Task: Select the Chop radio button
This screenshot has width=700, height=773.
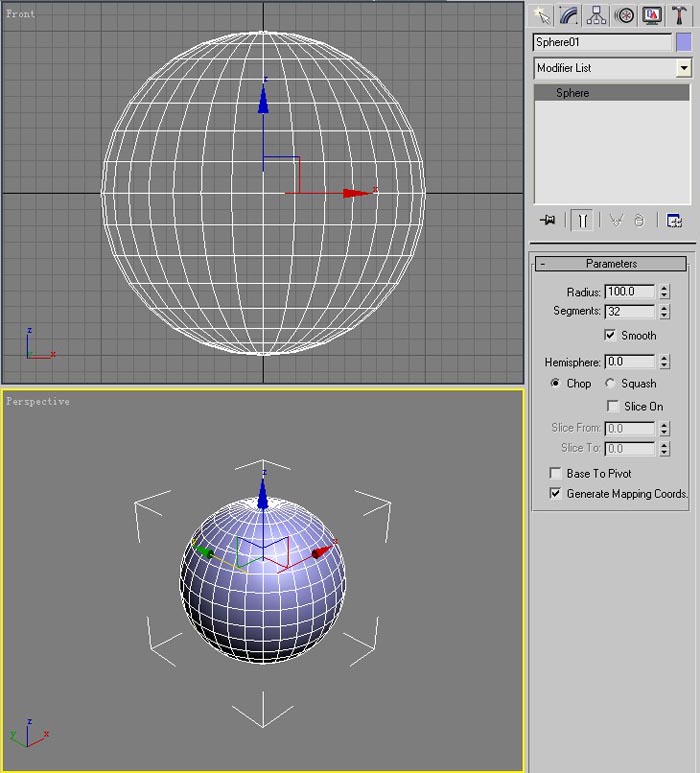Action: point(555,383)
